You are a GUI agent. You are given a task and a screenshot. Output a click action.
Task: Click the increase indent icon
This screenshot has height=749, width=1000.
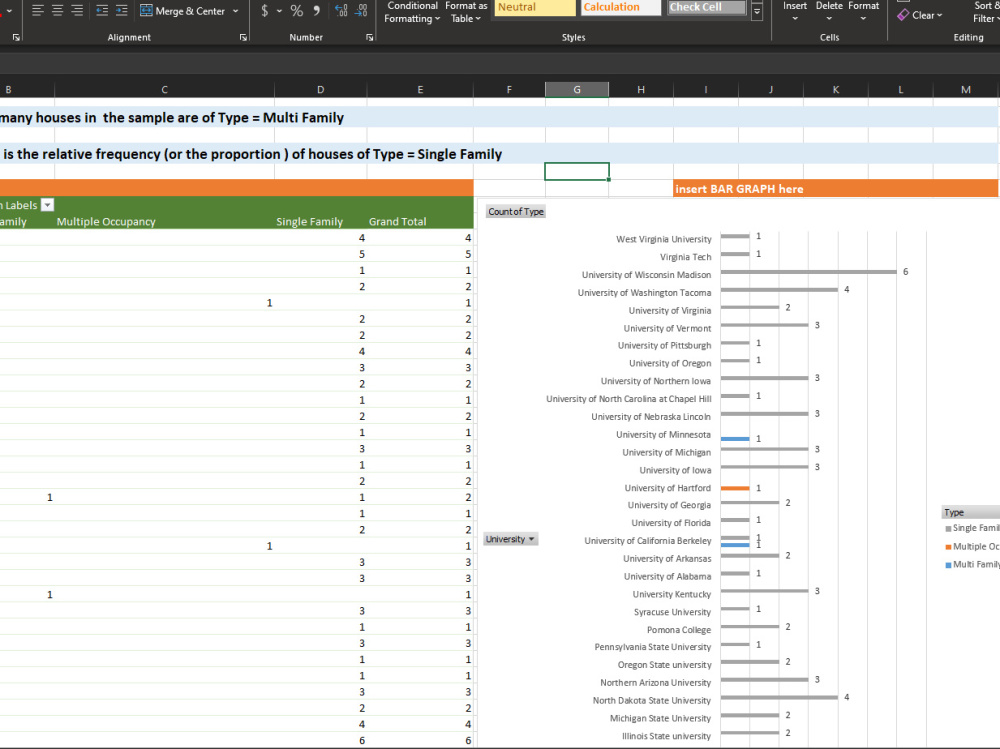121,10
